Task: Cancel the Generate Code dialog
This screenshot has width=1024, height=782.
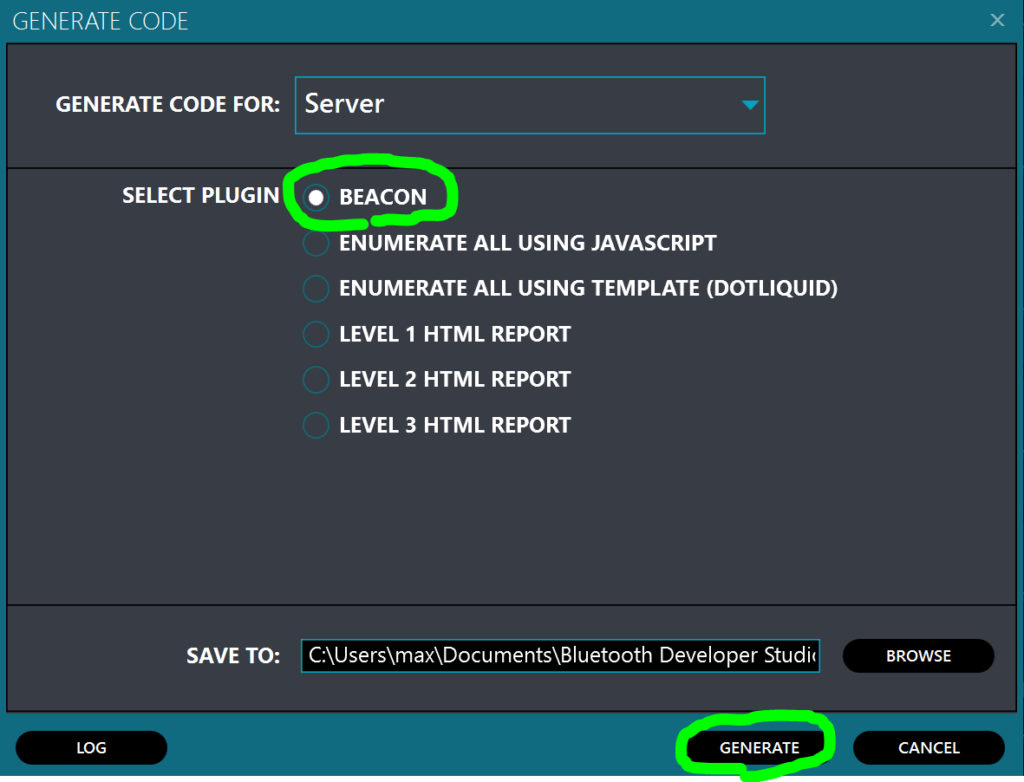Action: coord(929,747)
